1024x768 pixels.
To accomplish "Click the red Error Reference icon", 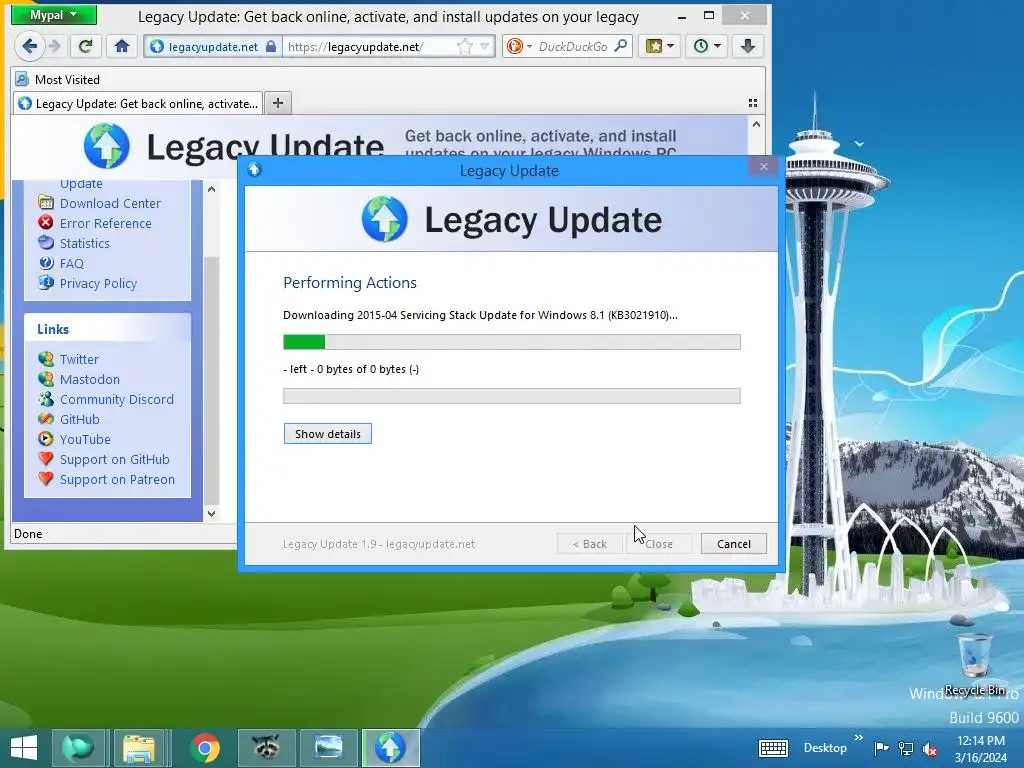I will point(46,223).
